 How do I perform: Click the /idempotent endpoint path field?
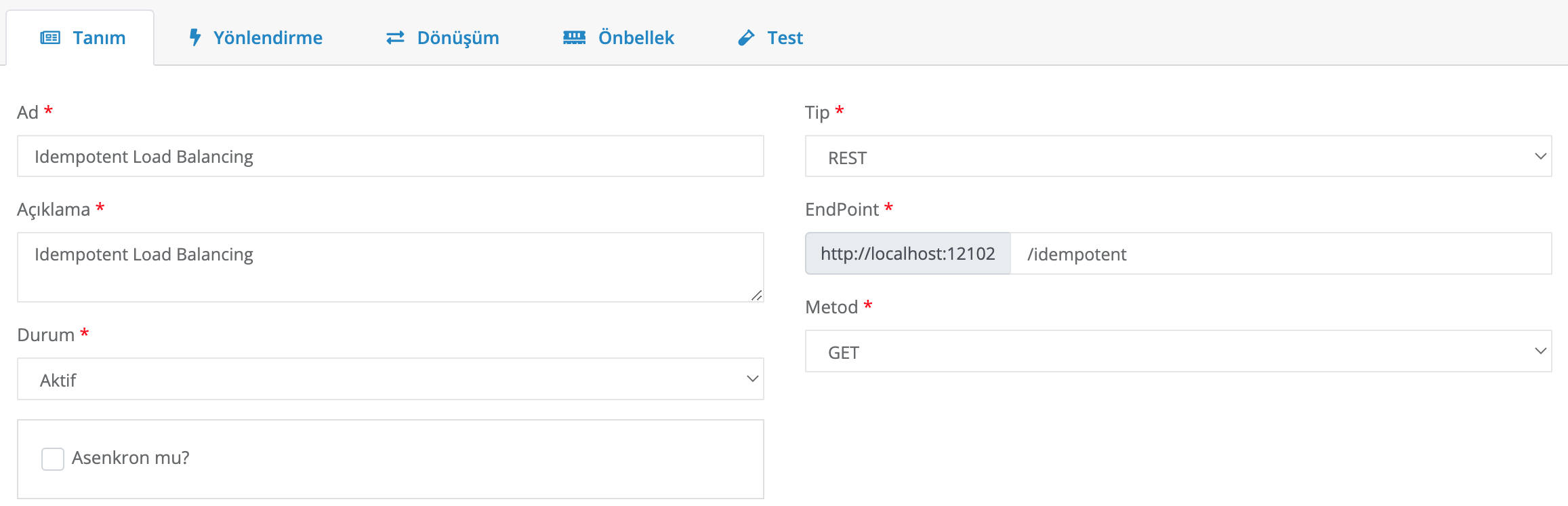1281,254
